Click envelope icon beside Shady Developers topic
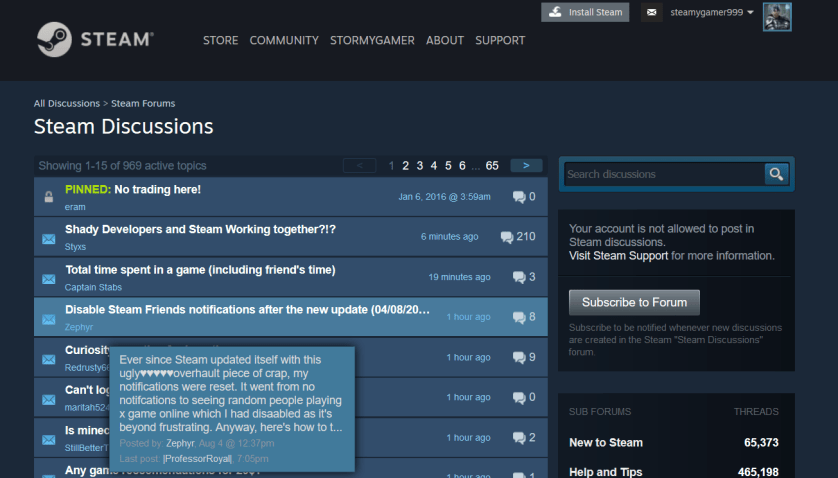The width and height of the screenshot is (838, 478). 48,238
